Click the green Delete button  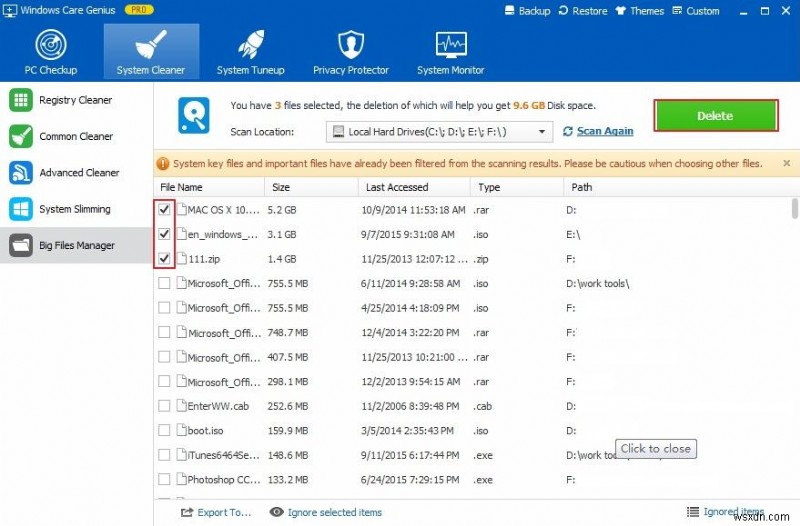click(x=715, y=116)
